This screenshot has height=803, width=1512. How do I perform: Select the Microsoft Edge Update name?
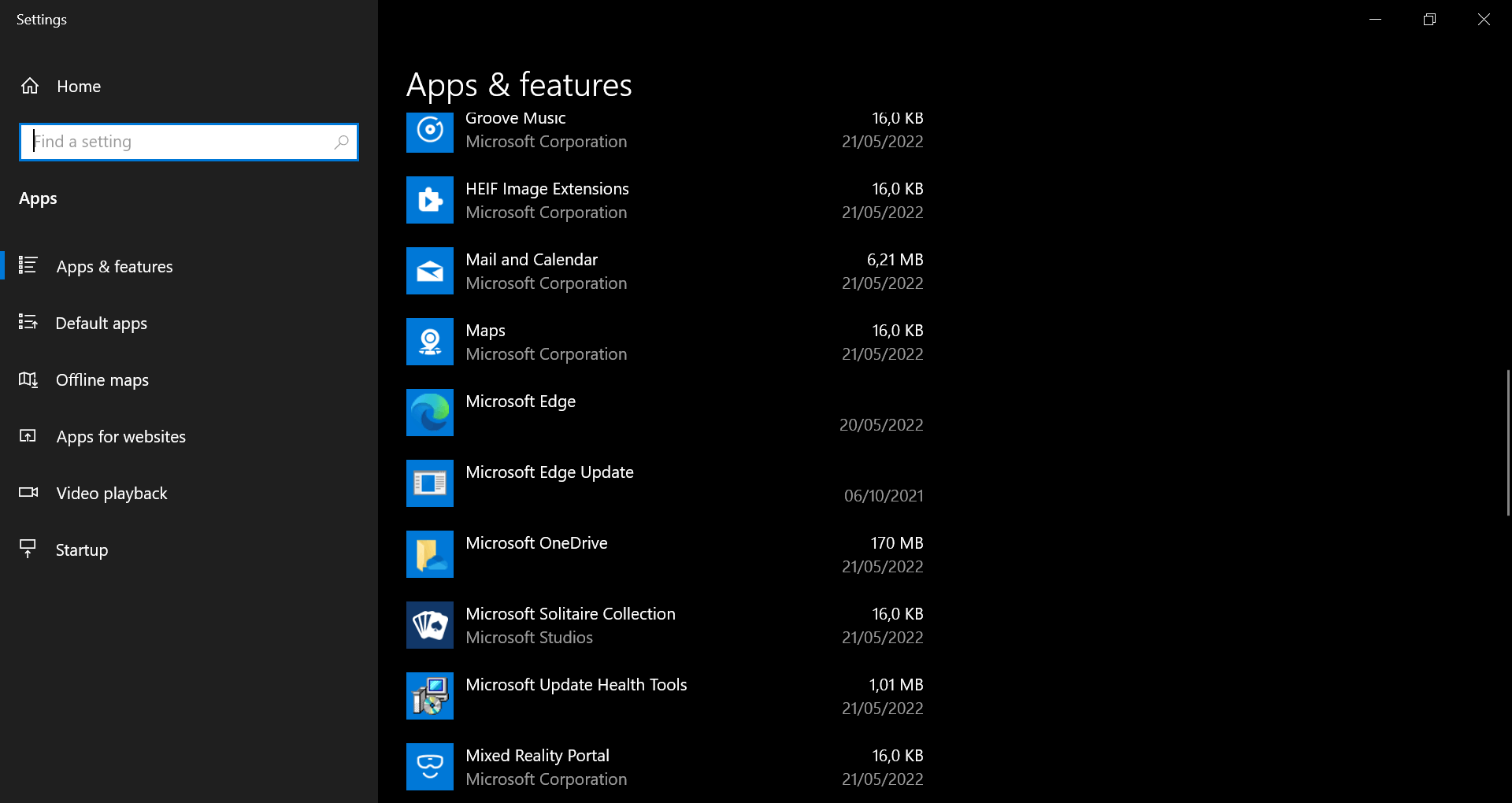550,472
